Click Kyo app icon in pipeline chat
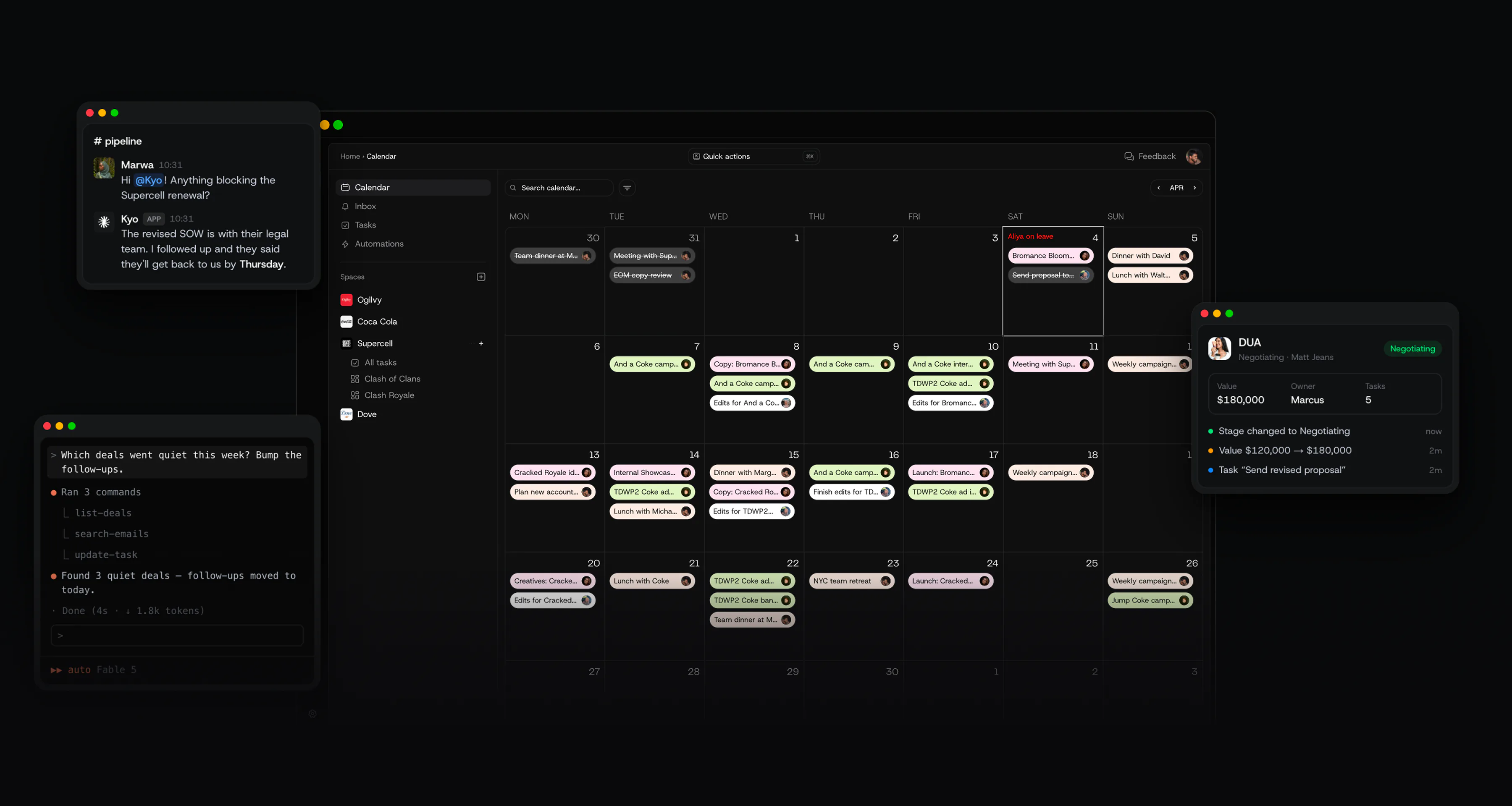The height and width of the screenshot is (806, 1512). click(104, 222)
